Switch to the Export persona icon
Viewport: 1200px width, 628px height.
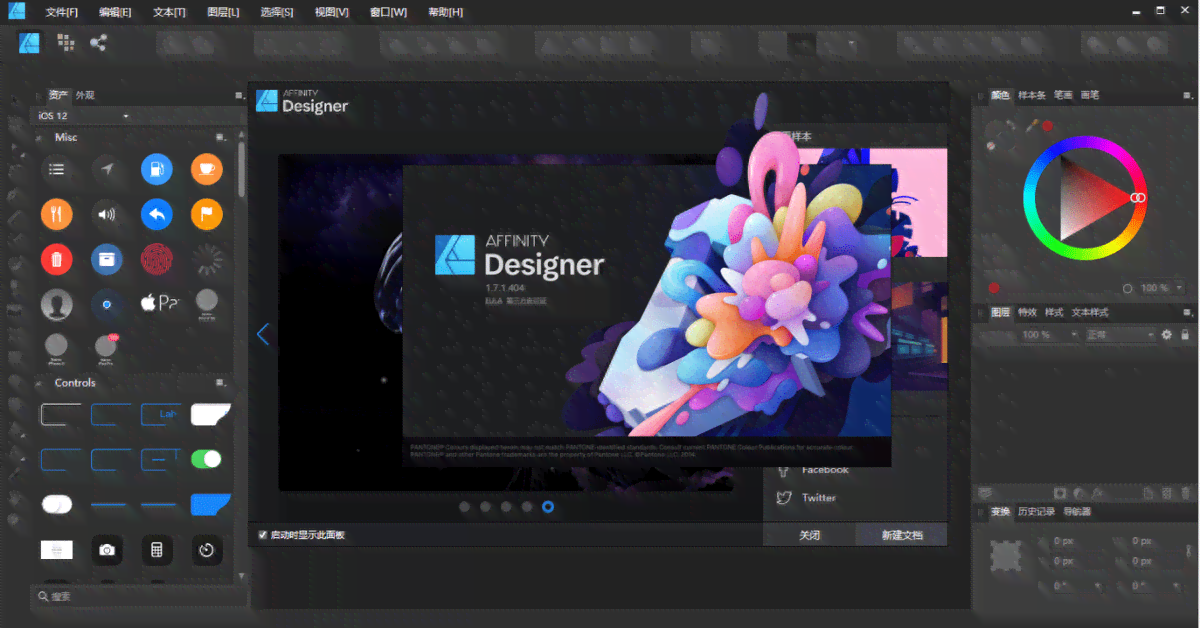coord(98,42)
